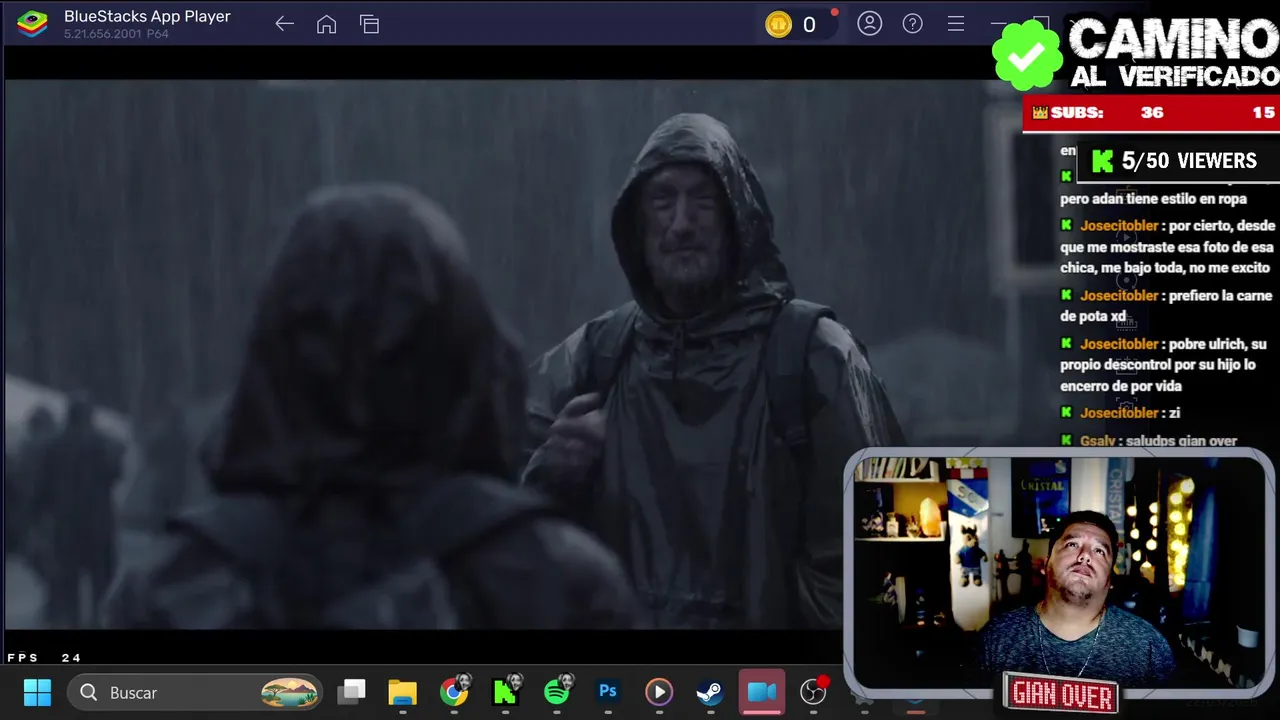
Task: Open the BlueStacks help question mark
Action: (x=913, y=24)
